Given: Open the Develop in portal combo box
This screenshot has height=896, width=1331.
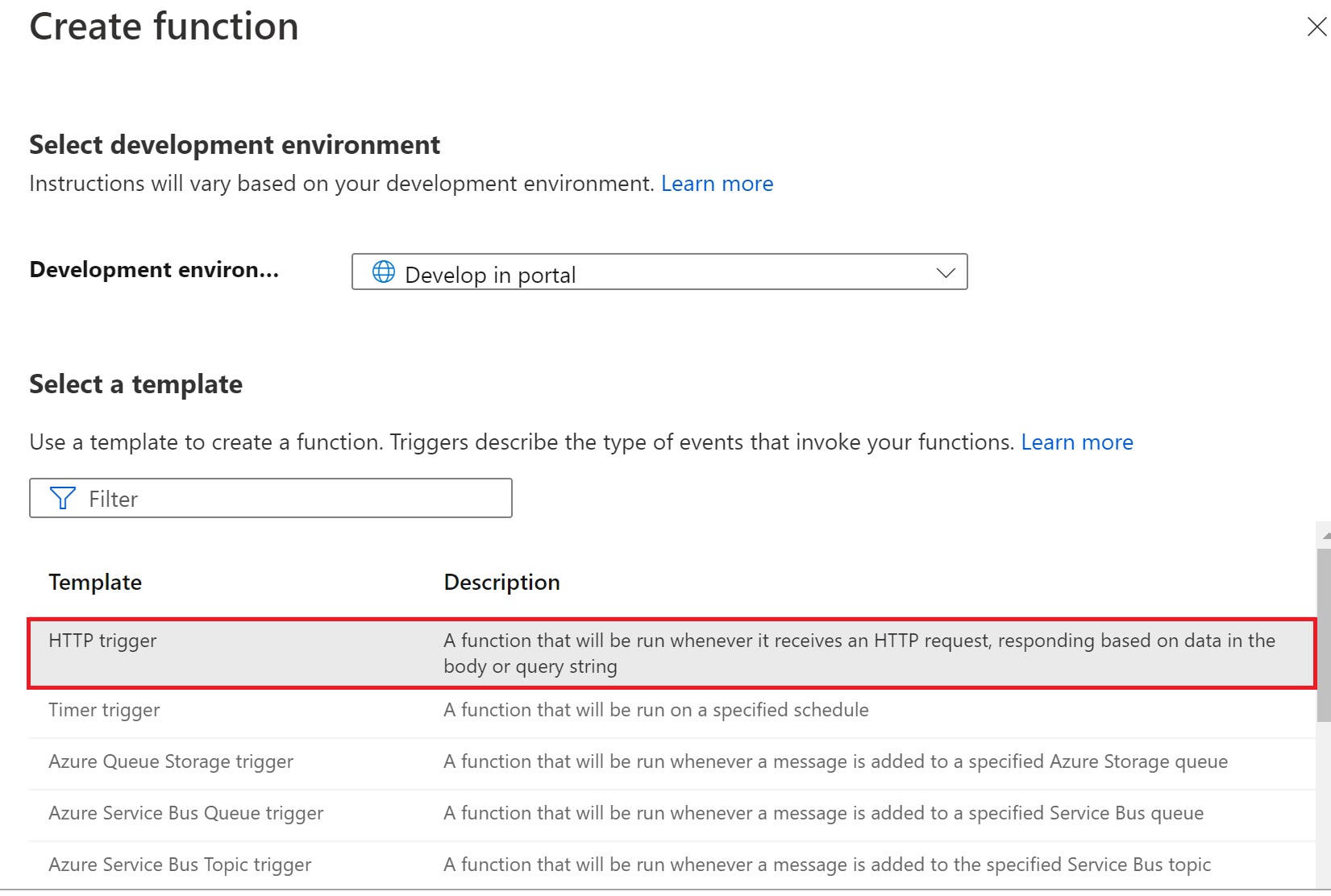Looking at the screenshot, I should click(659, 273).
